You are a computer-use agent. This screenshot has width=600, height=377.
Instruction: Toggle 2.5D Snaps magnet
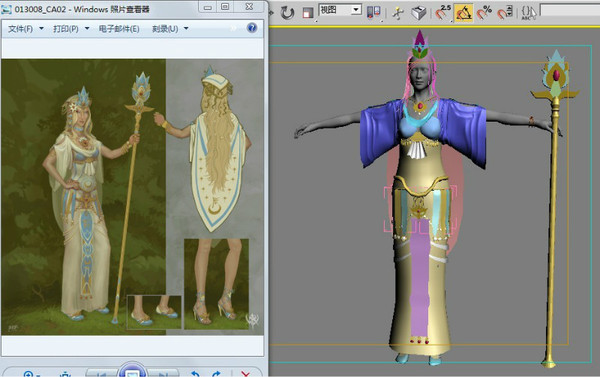[x=443, y=13]
